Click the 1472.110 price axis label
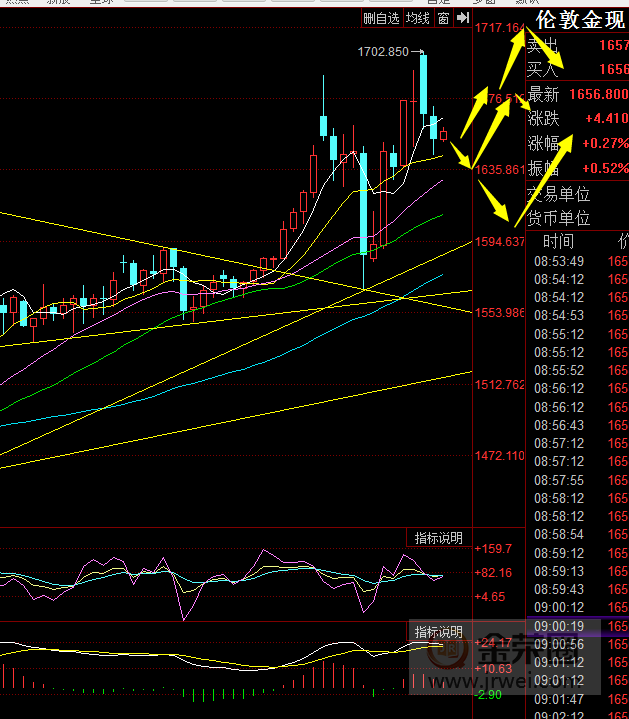This screenshot has height=719, width=629. coord(500,456)
